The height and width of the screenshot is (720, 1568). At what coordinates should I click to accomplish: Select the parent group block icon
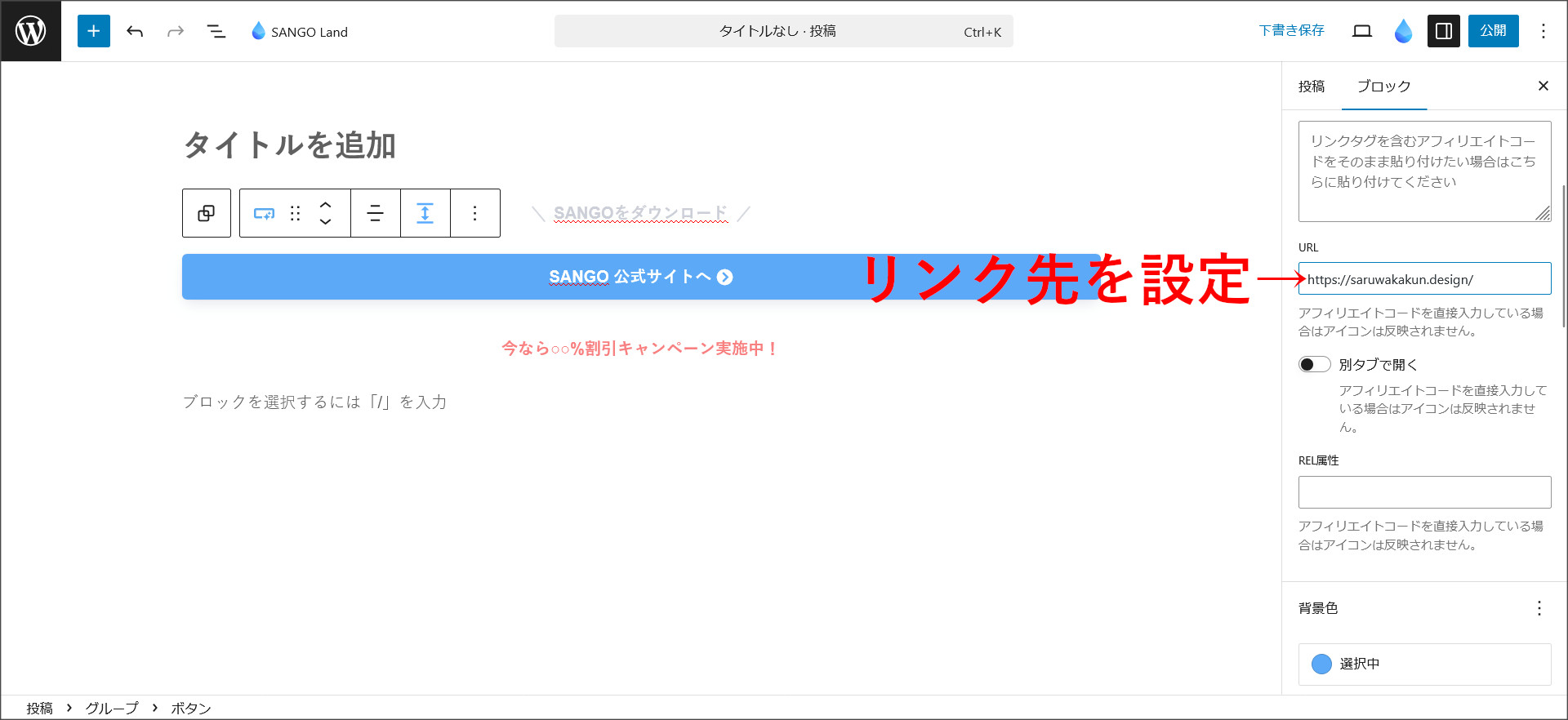tap(207, 213)
